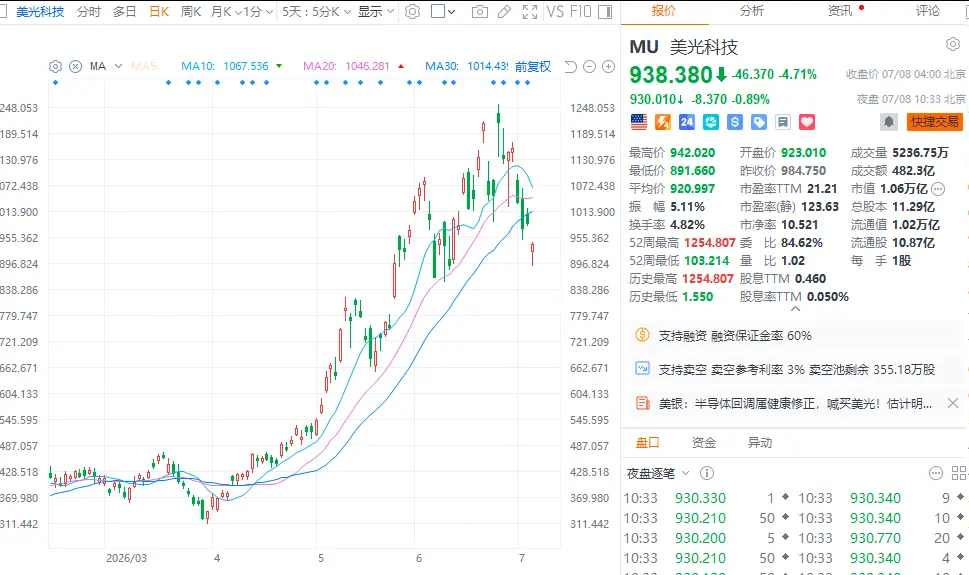Switch to the 异动 unusual activity tab
Screen dimensions: 969x575
(760, 442)
